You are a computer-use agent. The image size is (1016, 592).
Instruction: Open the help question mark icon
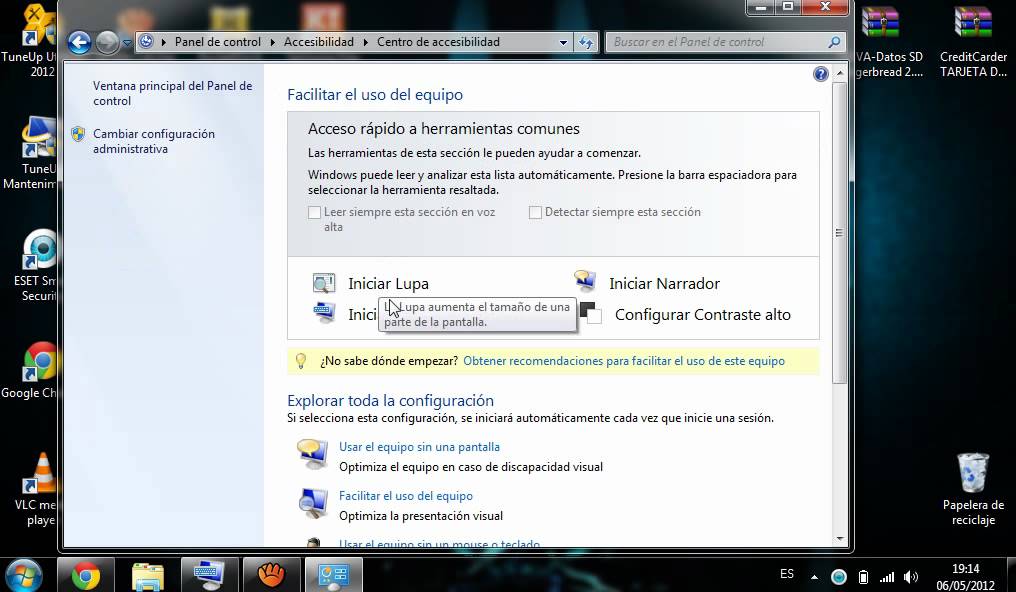pyautogui.click(x=820, y=73)
